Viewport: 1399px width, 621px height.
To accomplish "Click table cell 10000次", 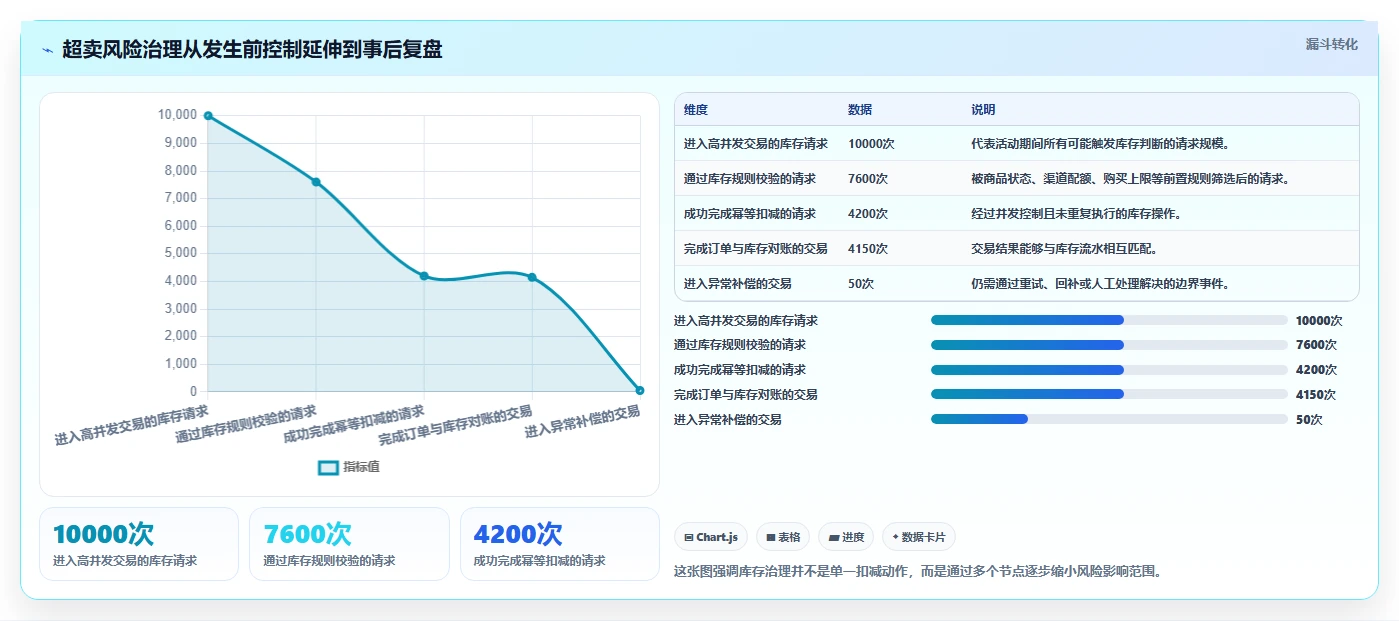I will click(871, 144).
